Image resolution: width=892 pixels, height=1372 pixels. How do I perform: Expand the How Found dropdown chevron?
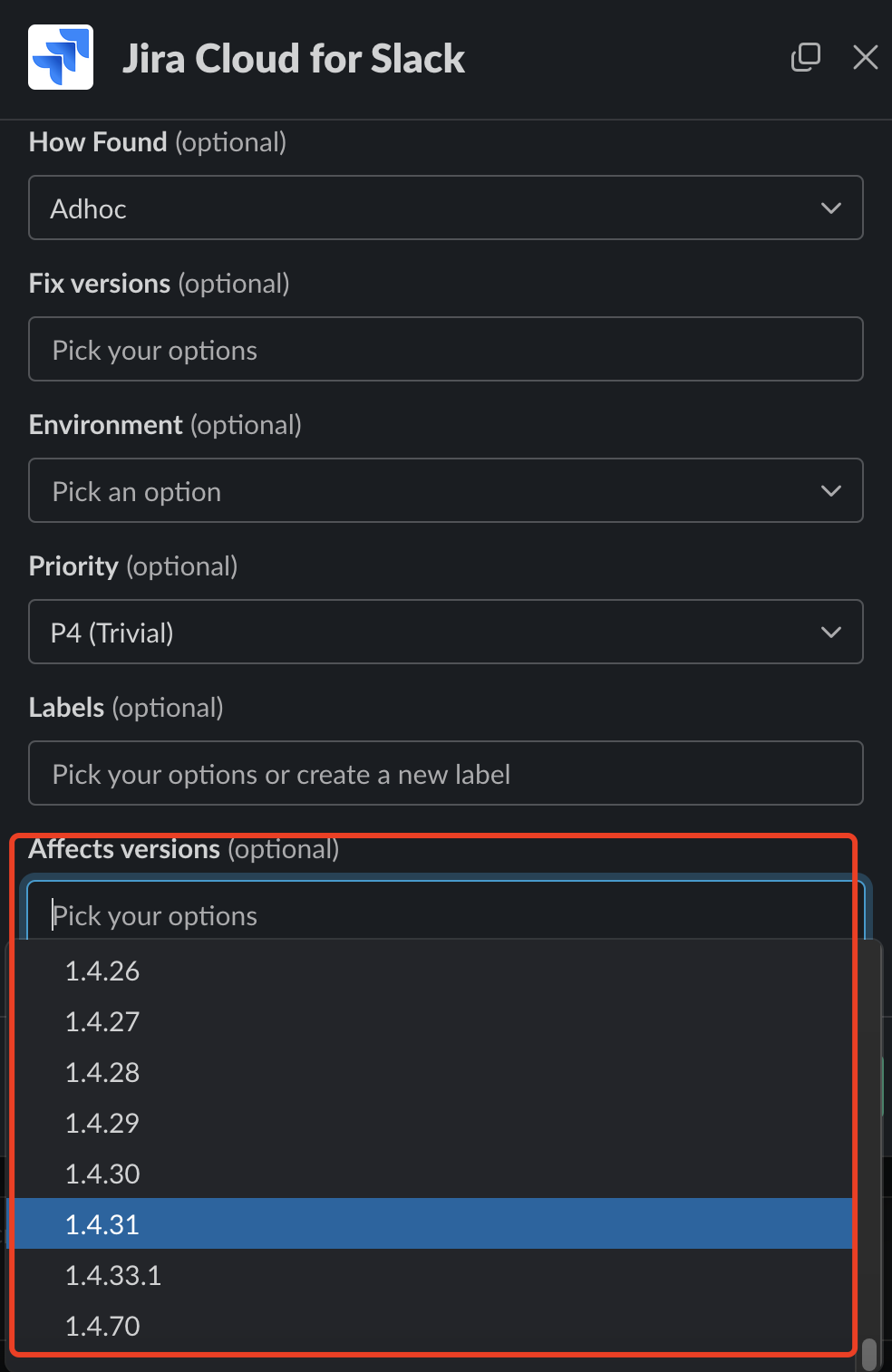tap(830, 208)
